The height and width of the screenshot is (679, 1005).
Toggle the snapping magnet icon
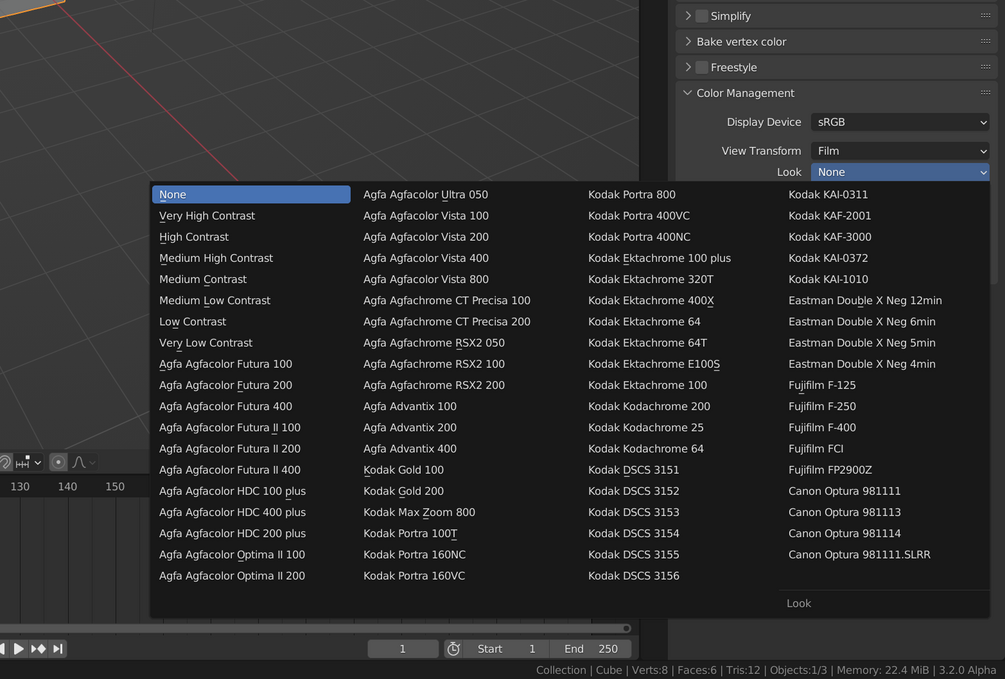[x=4, y=462]
